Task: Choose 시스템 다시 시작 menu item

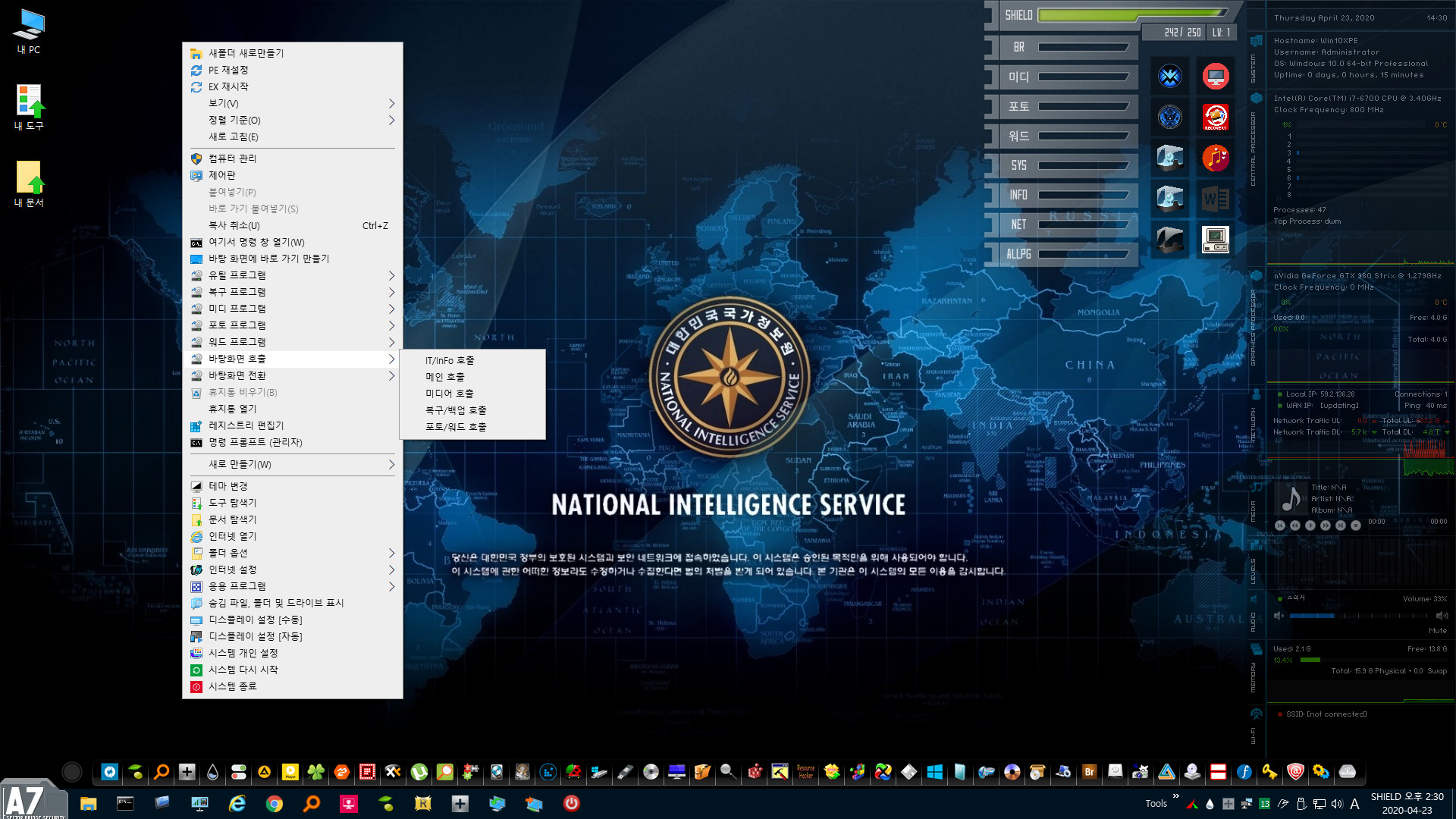Action: point(293,670)
